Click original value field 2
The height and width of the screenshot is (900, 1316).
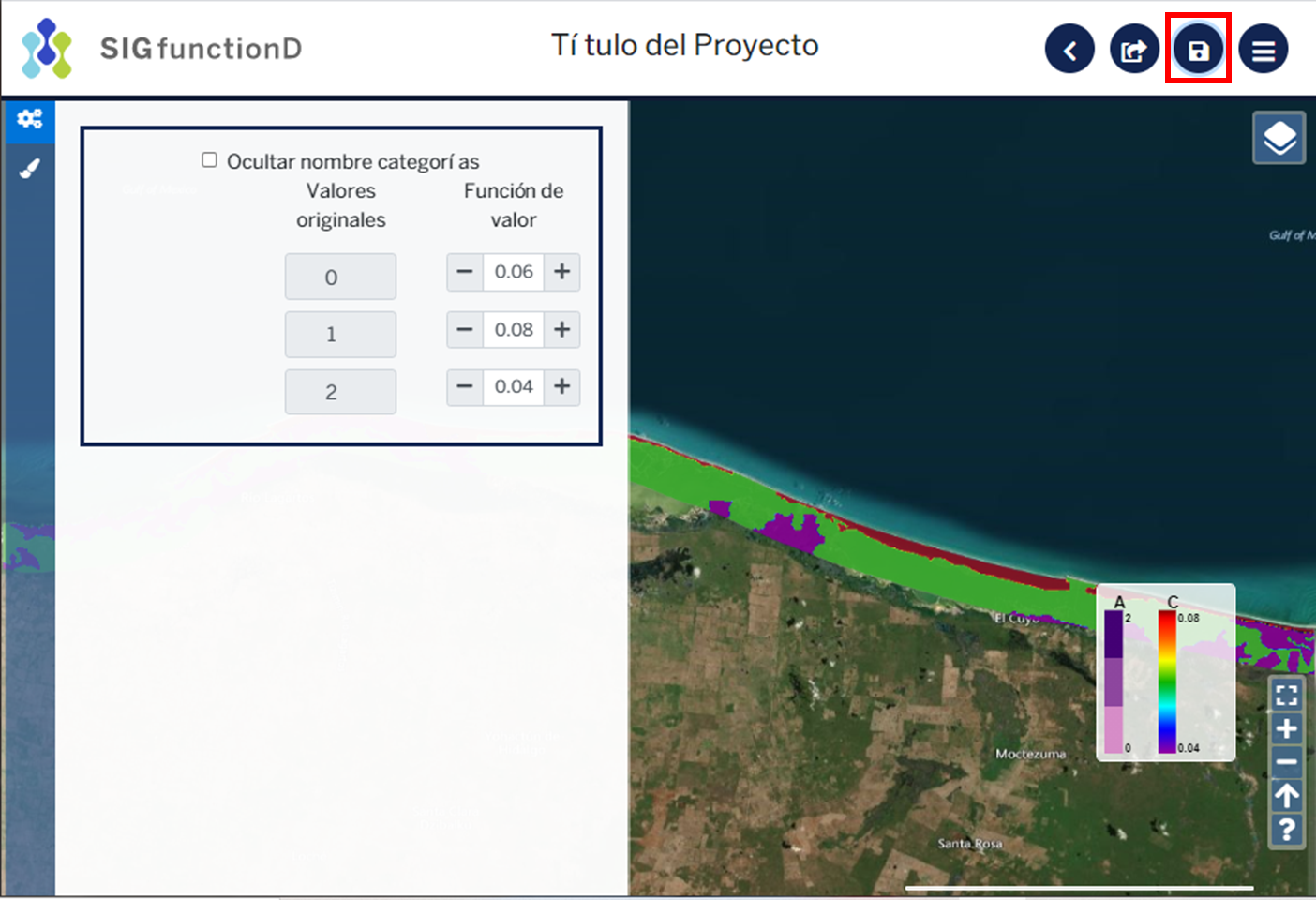[x=340, y=392]
